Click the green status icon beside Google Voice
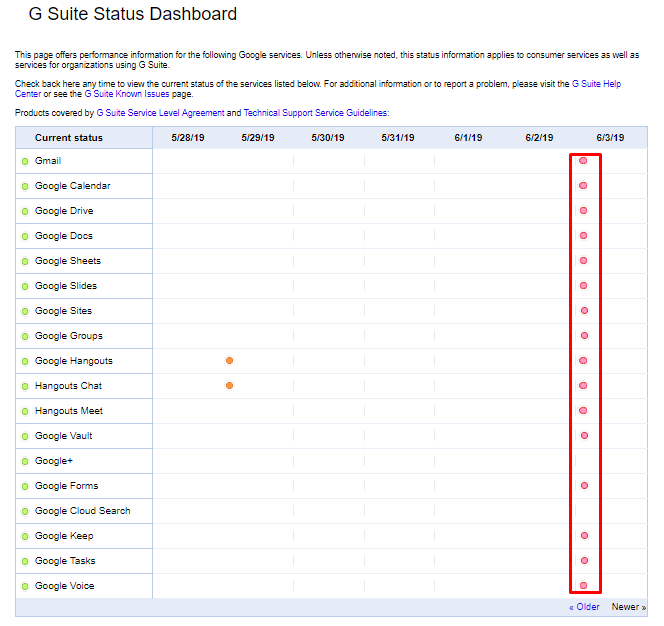Screen dimensions: 664x626 tap(25, 586)
